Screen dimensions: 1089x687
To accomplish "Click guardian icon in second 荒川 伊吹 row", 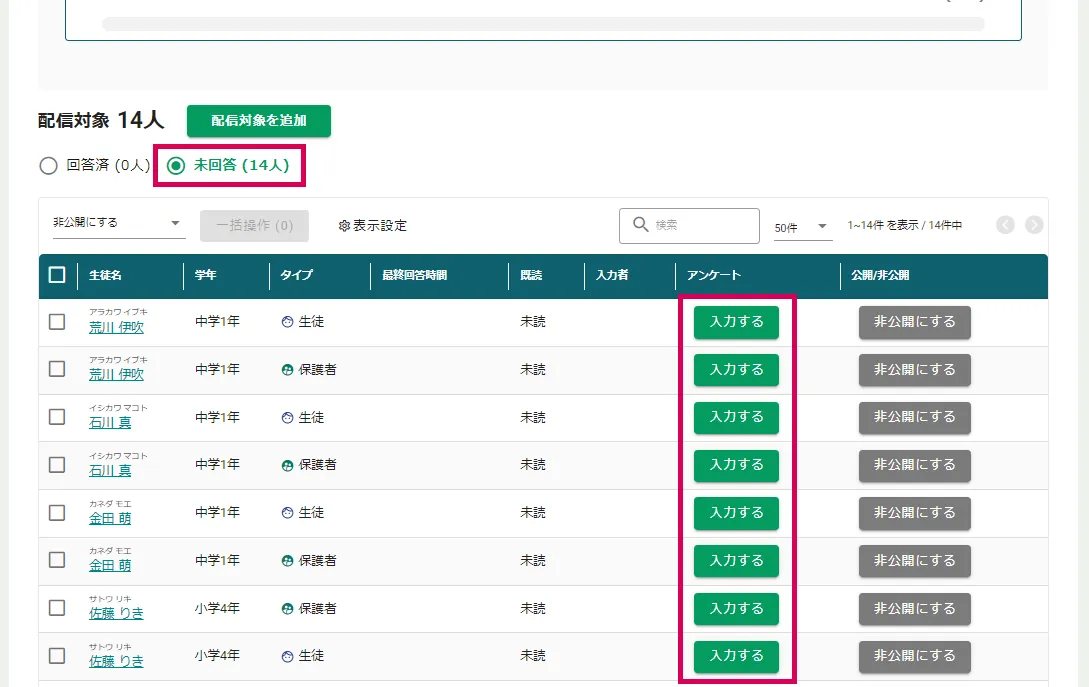I will pyautogui.click(x=288, y=370).
